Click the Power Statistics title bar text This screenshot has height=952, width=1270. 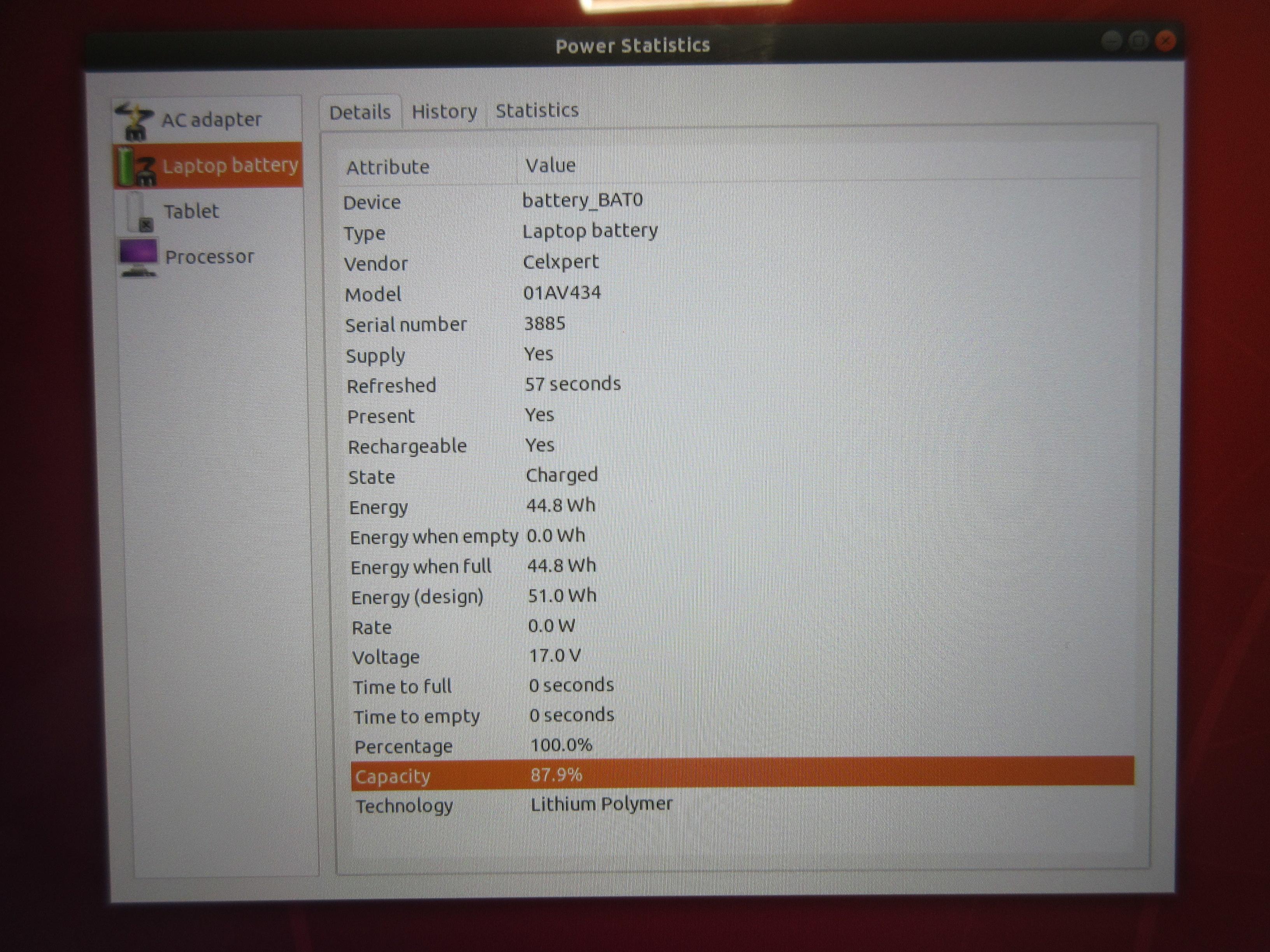point(633,45)
